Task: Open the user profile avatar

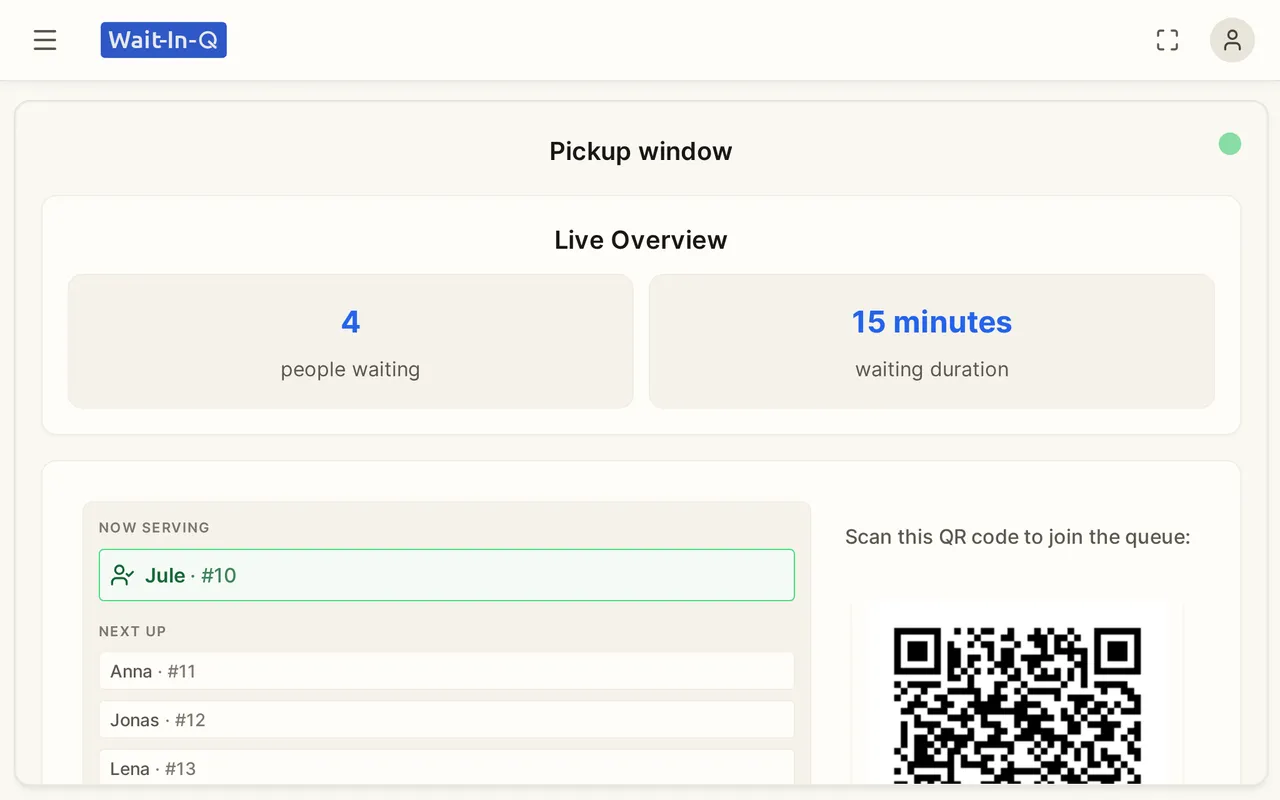Action: point(1232,40)
